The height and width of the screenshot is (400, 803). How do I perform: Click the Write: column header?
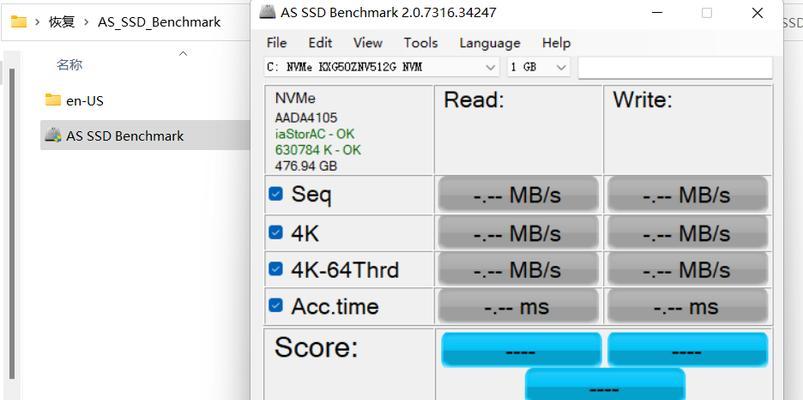pos(643,100)
